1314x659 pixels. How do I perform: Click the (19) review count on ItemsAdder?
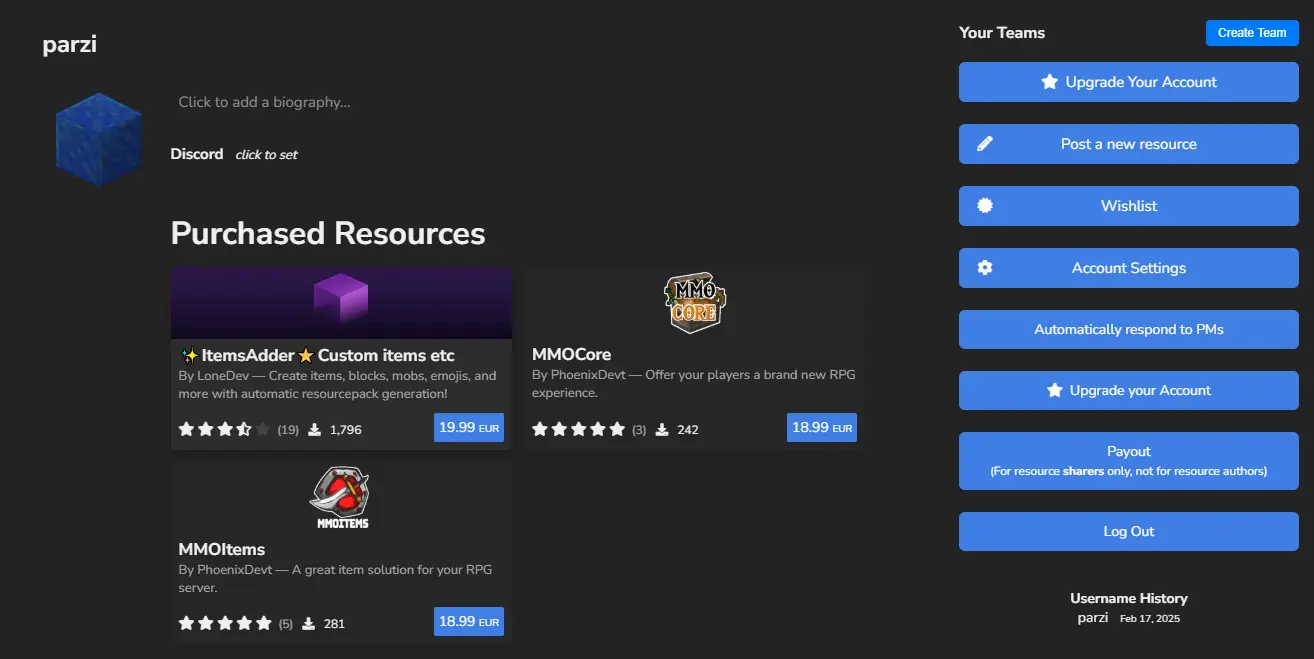pos(288,430)
